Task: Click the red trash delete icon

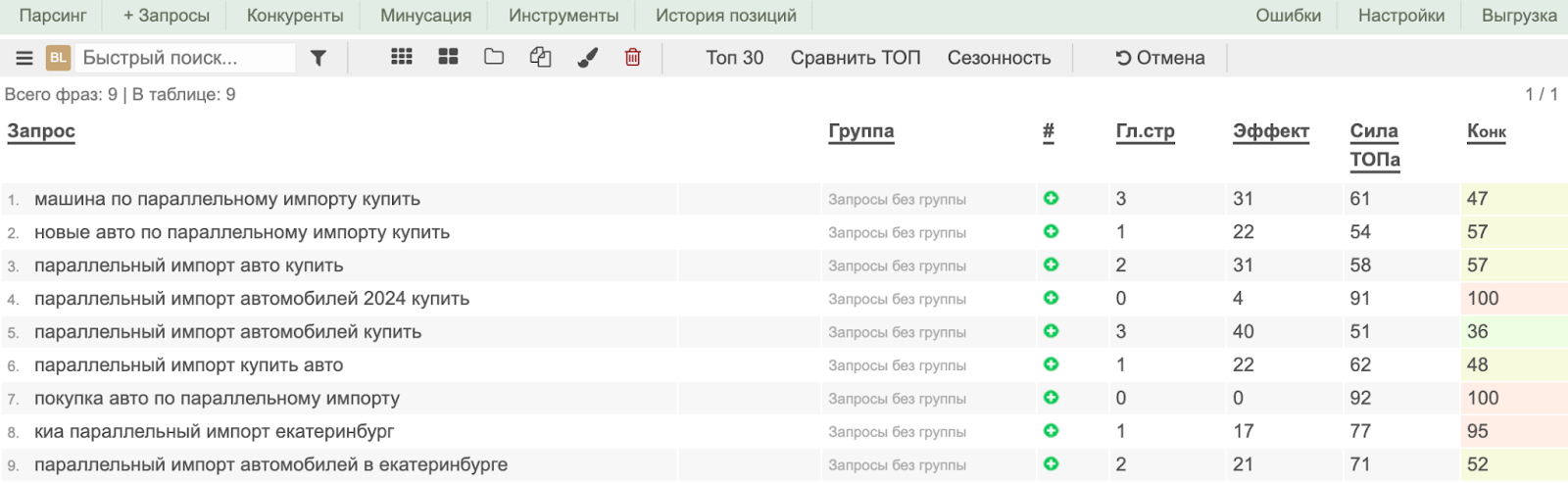Action: click(x=633, y=58)
